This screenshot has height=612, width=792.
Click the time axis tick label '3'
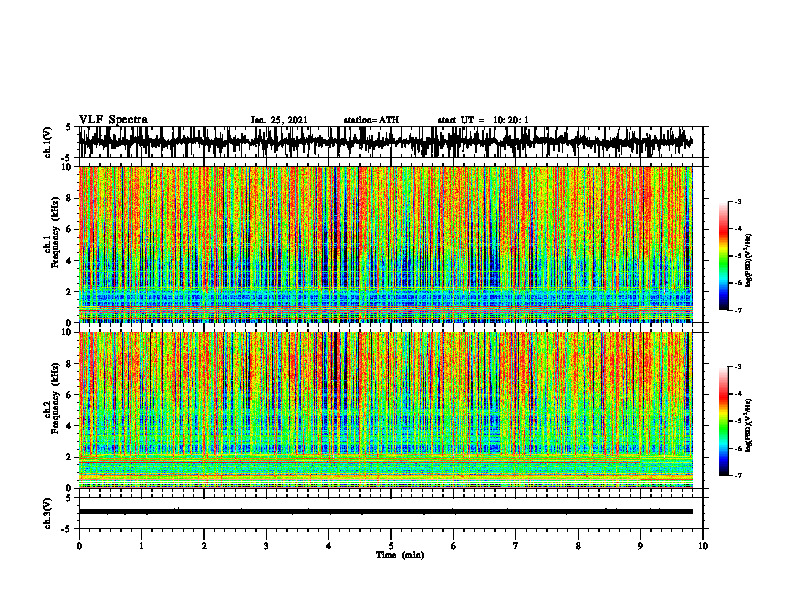(x=266, y=546)
